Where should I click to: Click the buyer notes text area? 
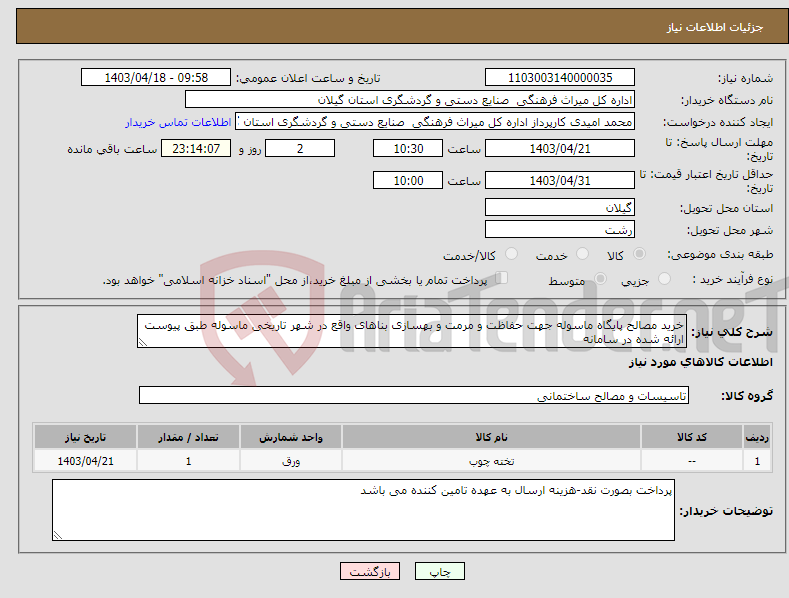pyautogui.click(x=363, y=510)
